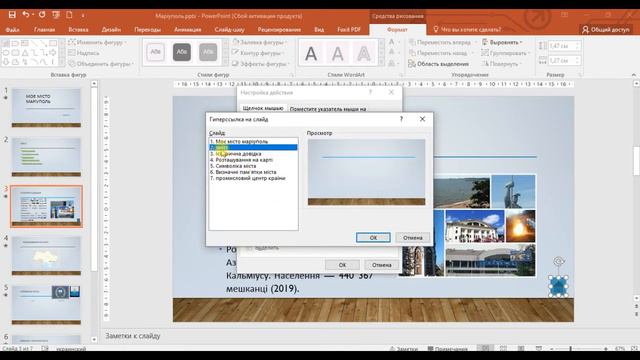Expand the shape styles gallery more button
640x360 pixels.
point(225,62)
